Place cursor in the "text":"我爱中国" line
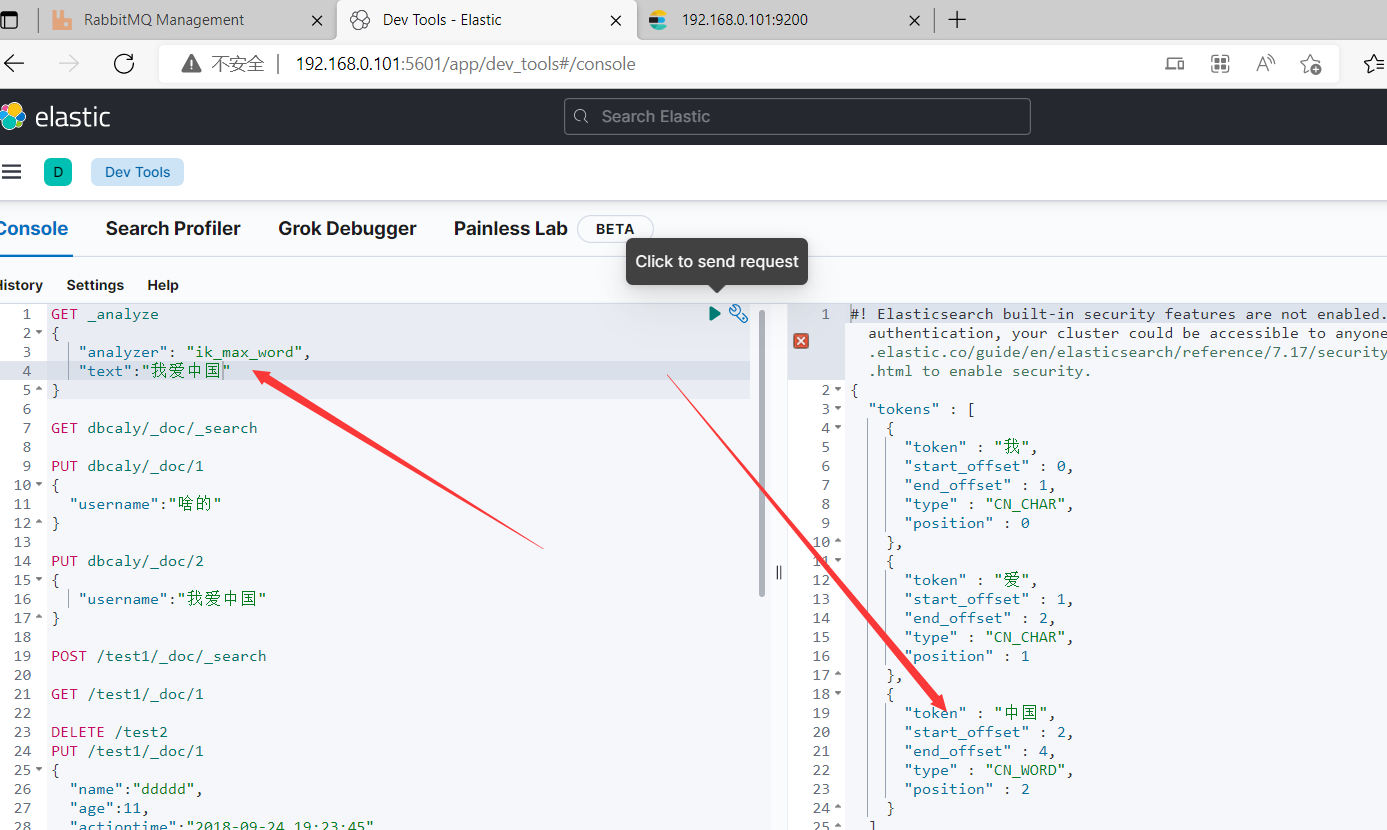 click(x=154, y=371)
